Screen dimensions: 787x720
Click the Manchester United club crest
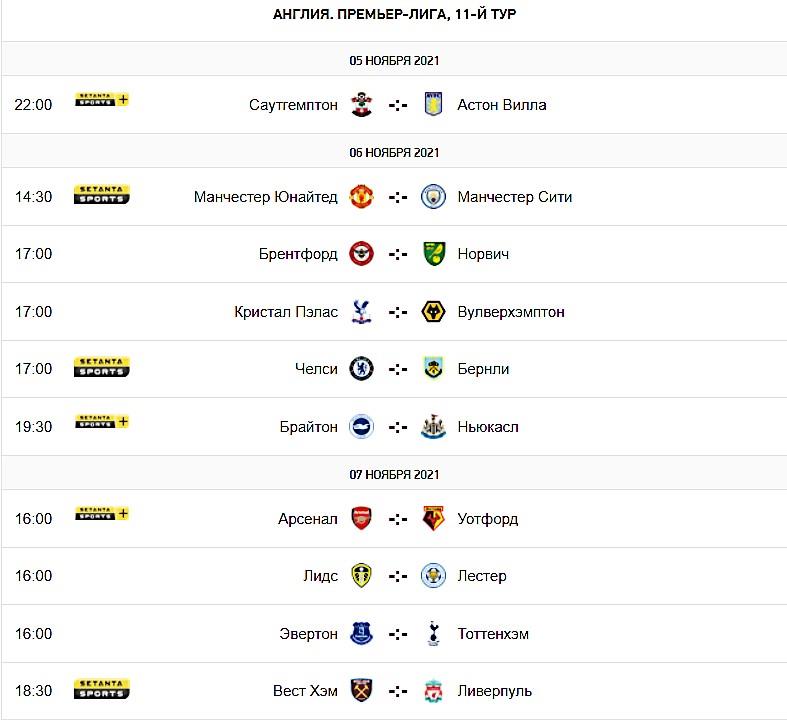tap(361, 197)
